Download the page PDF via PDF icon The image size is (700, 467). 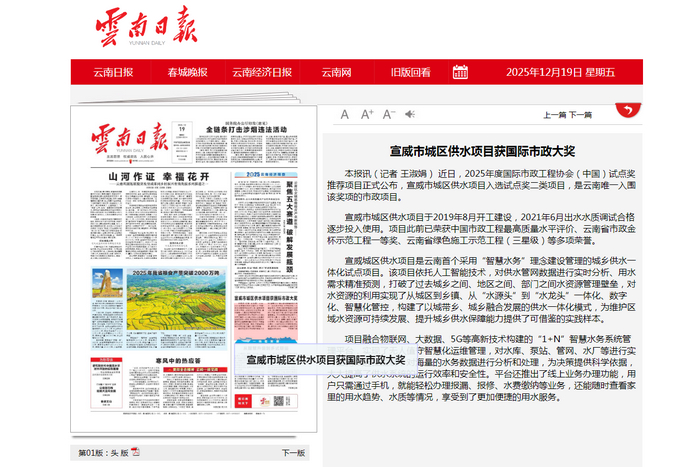135,452
